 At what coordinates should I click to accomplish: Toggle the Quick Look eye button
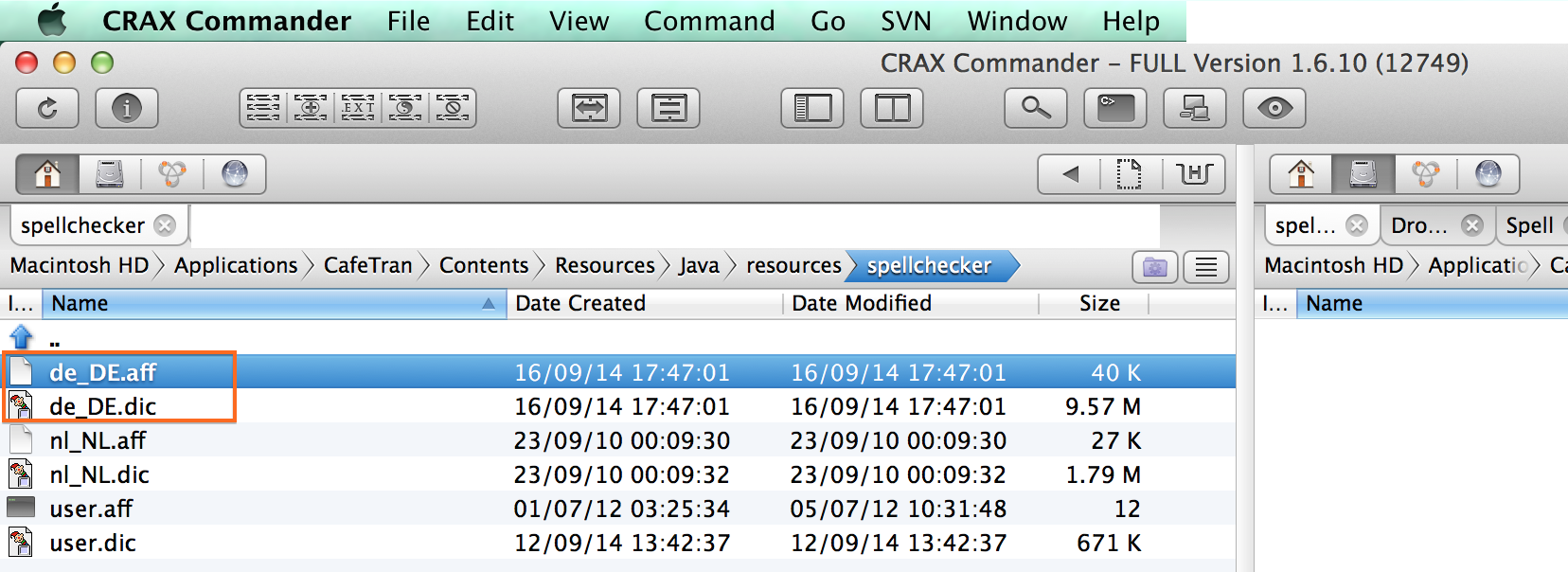coord(1274,108)
